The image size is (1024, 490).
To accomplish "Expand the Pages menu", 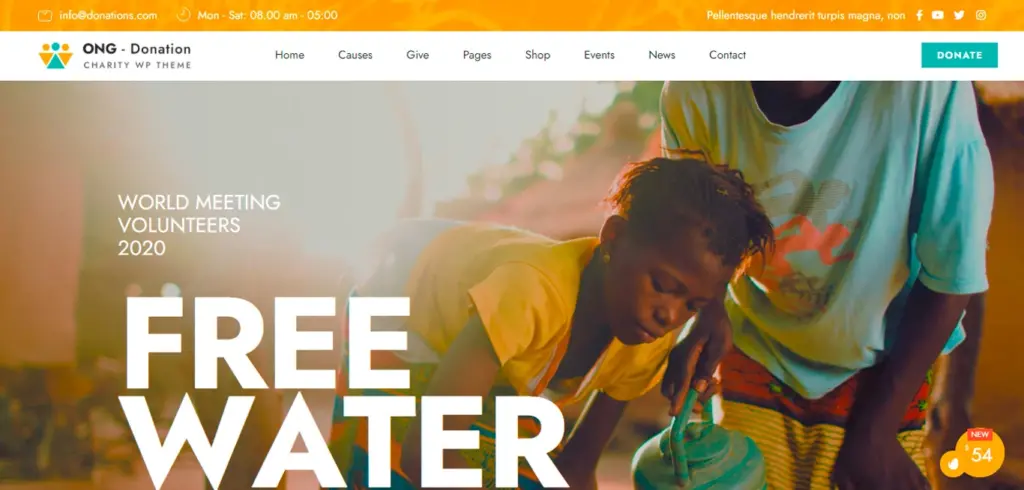I will pyautogui.click(x=477, y=56).
